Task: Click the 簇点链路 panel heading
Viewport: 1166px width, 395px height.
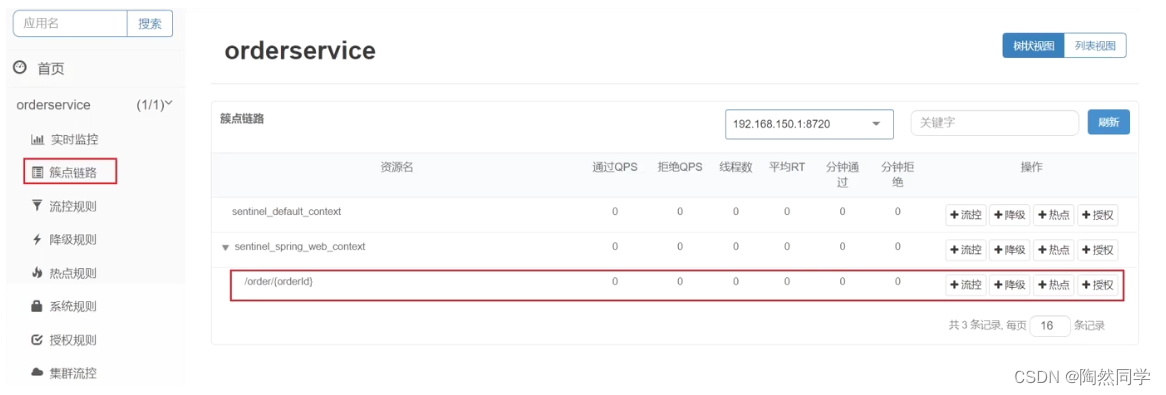Action: click(242, 118)
